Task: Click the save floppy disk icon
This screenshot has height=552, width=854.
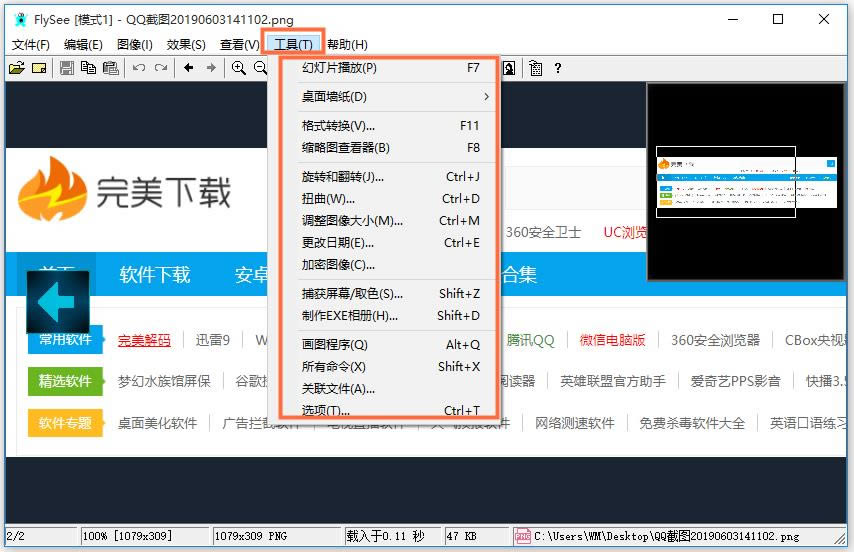Action: coord(67,68)
